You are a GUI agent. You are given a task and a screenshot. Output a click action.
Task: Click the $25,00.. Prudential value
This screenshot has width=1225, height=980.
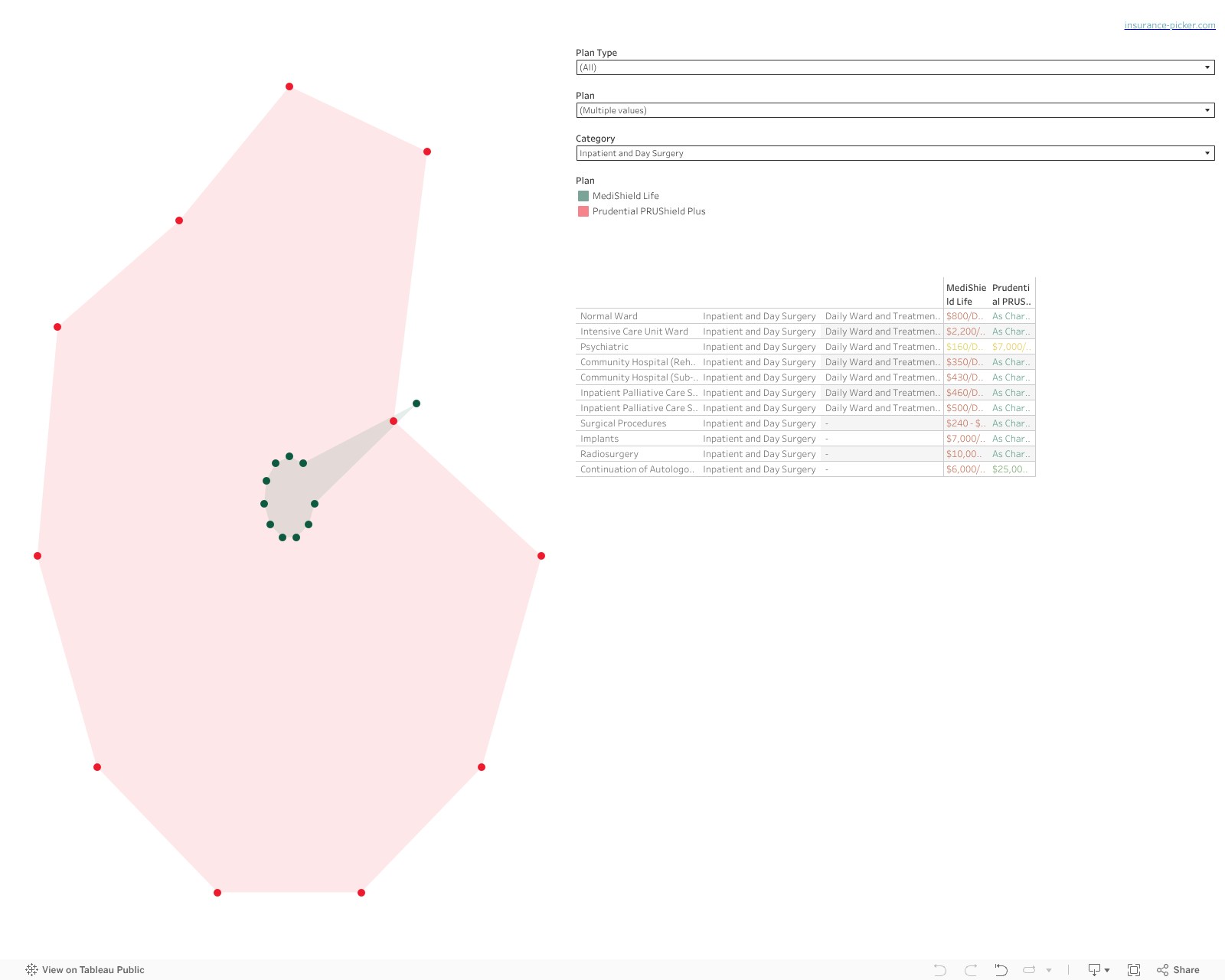tap(1010, 469)
